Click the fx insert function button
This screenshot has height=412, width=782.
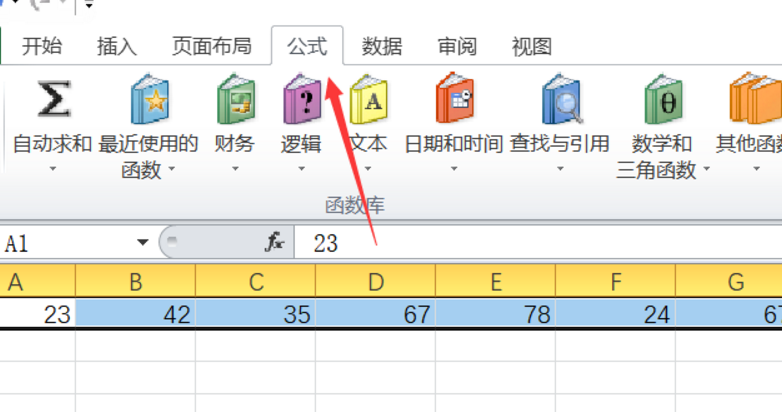point(275,242)
